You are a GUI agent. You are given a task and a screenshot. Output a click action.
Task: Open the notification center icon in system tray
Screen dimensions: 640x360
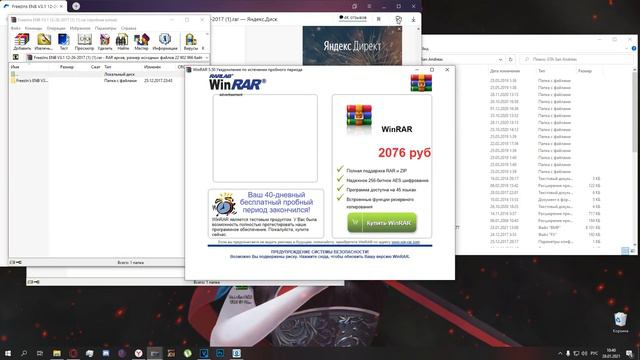tap(630, 353)
